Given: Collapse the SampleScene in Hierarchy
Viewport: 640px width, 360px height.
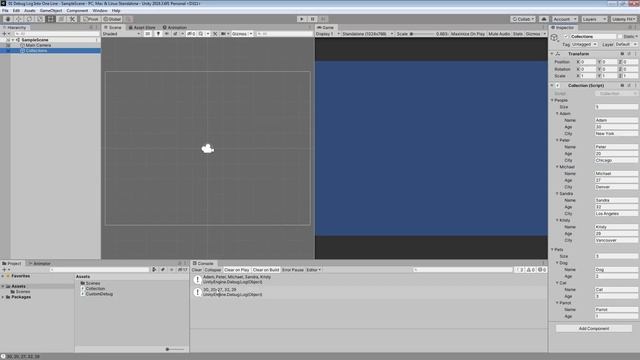Looking at the screenshot, I should pos(13,40).
